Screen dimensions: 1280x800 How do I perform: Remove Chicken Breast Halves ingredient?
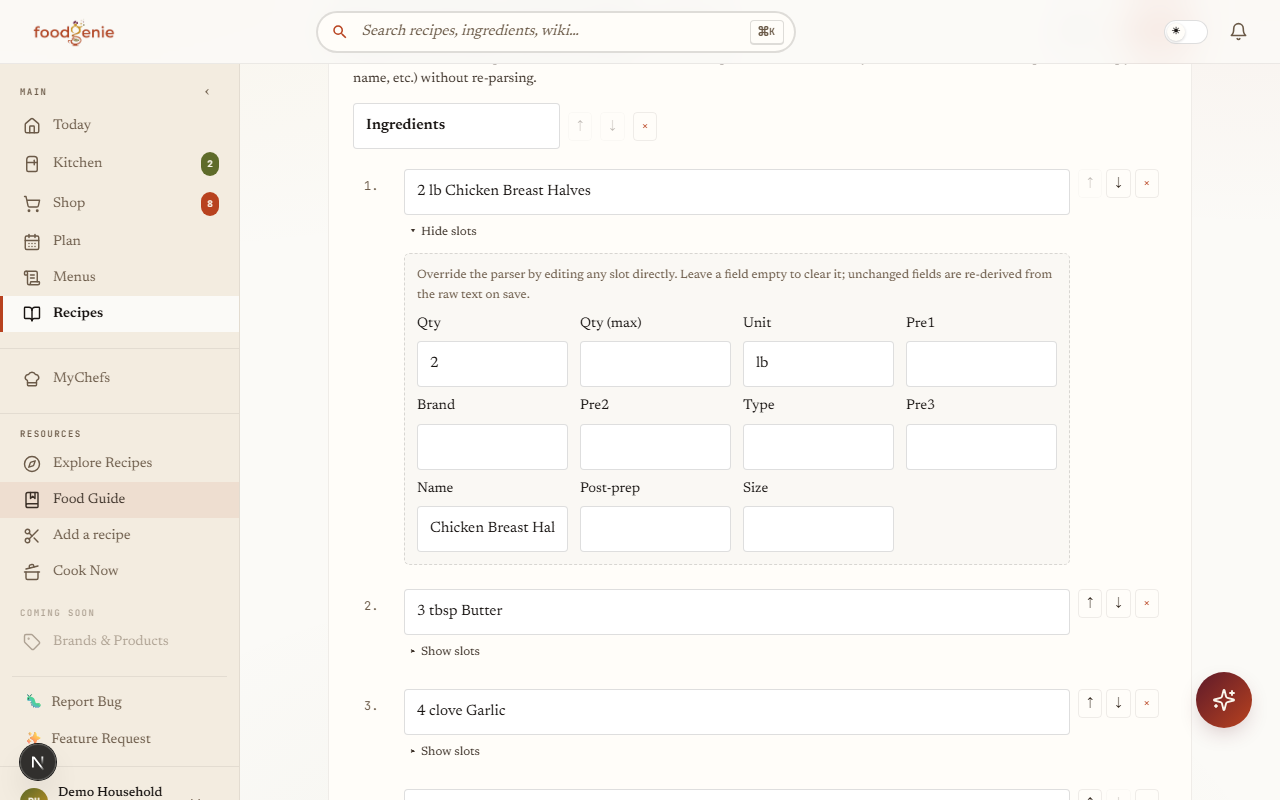pos(1146,184)
